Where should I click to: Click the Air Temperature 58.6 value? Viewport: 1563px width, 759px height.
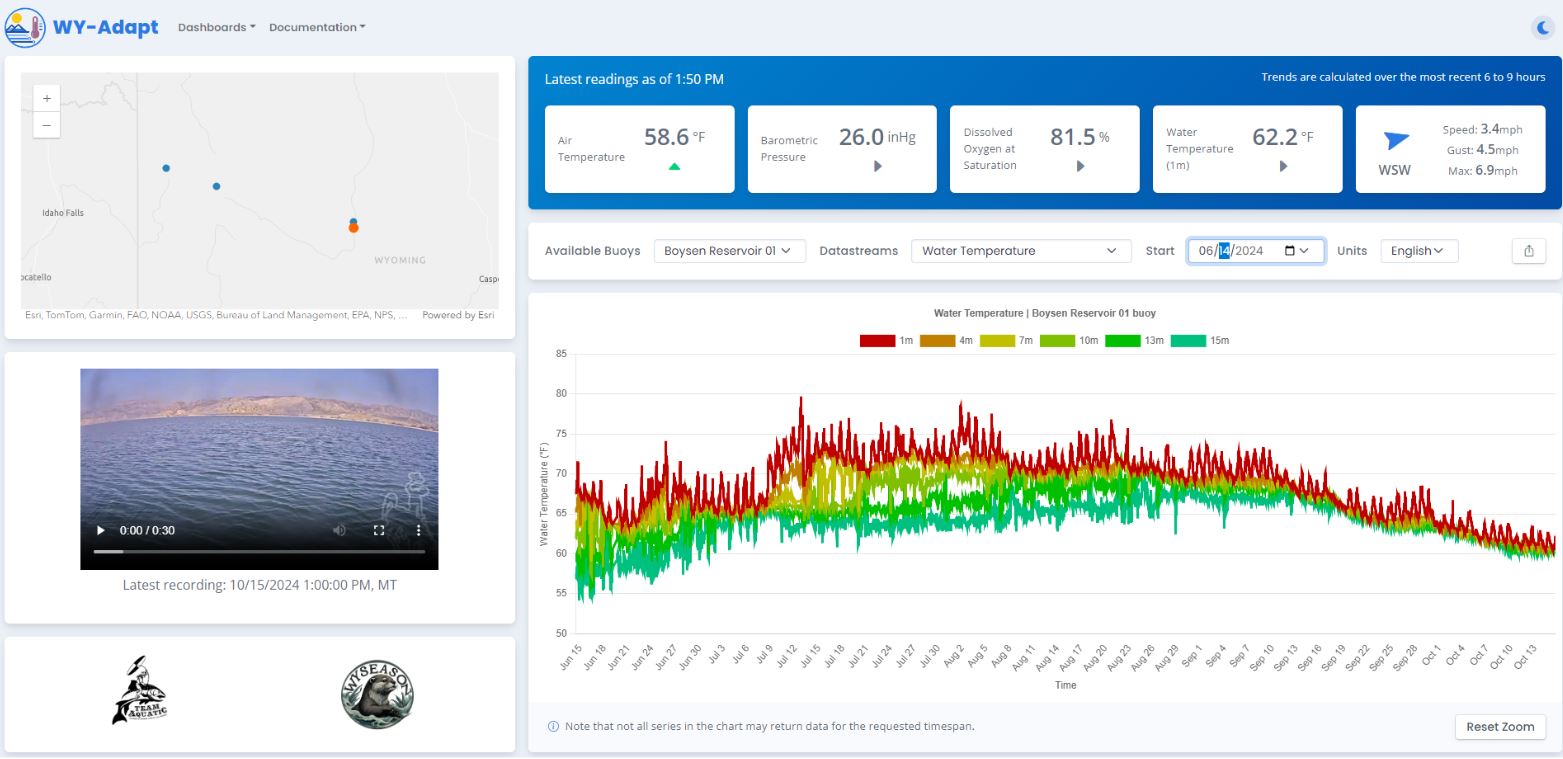666,137
